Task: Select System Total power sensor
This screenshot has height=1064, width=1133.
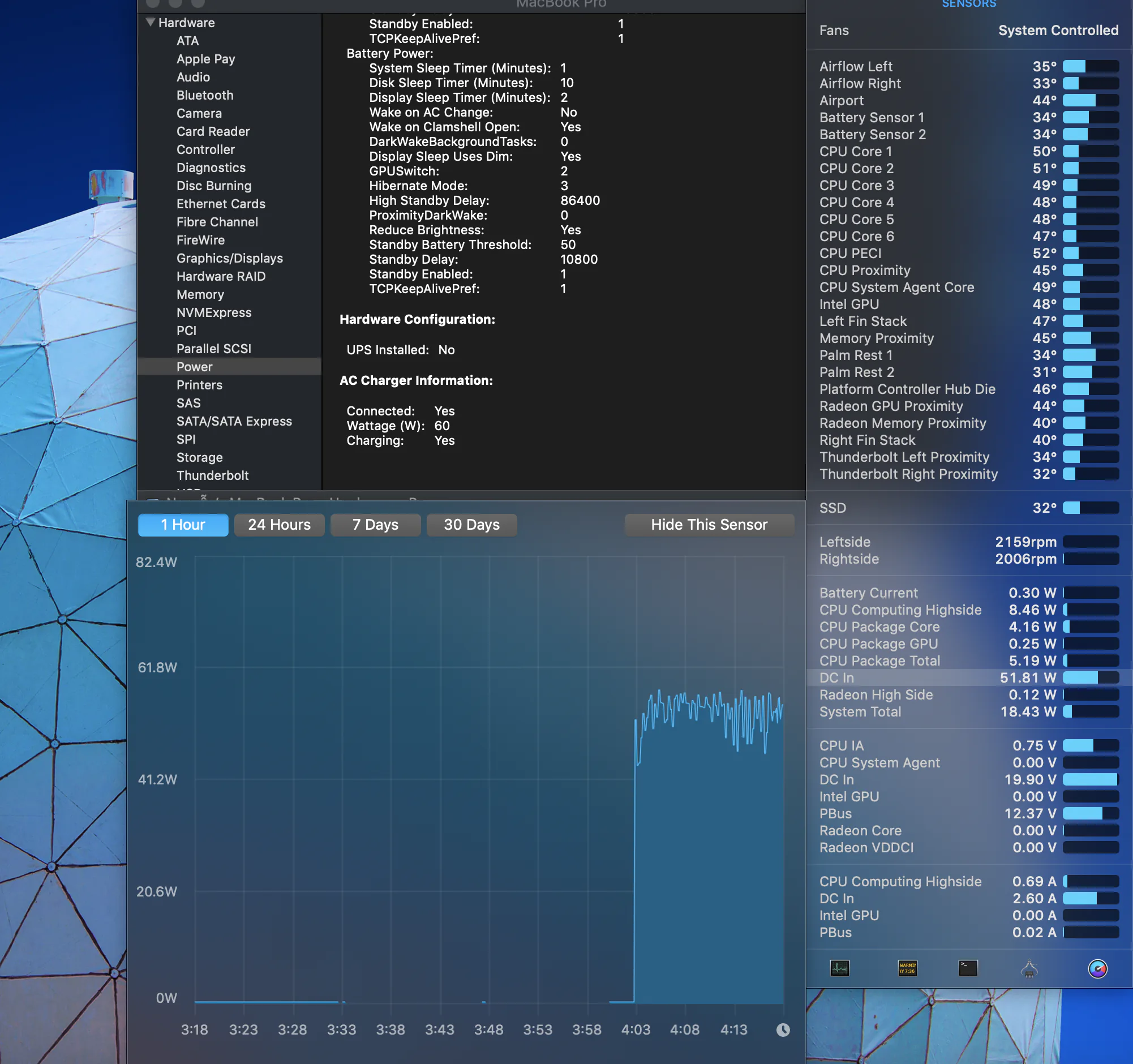Action: point(969,712)
